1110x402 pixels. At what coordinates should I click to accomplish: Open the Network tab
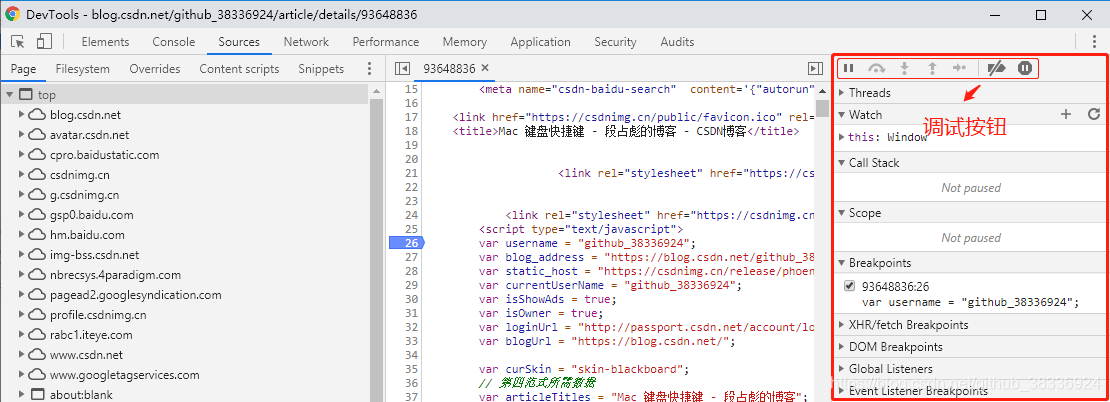306,42
